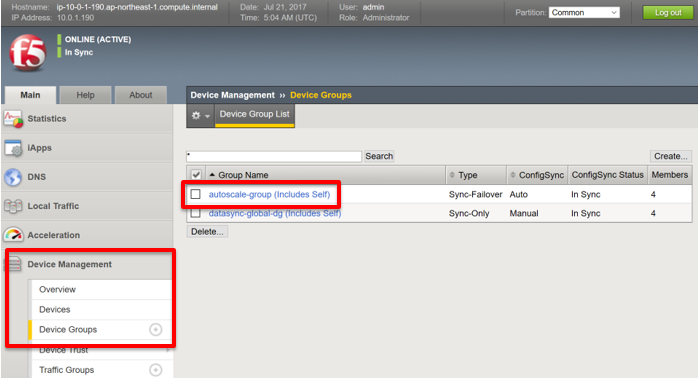699x379 pixels.
Task: Check the autoscale-group row checkbox
Action: pyautogui.click(x=195, y=194)
